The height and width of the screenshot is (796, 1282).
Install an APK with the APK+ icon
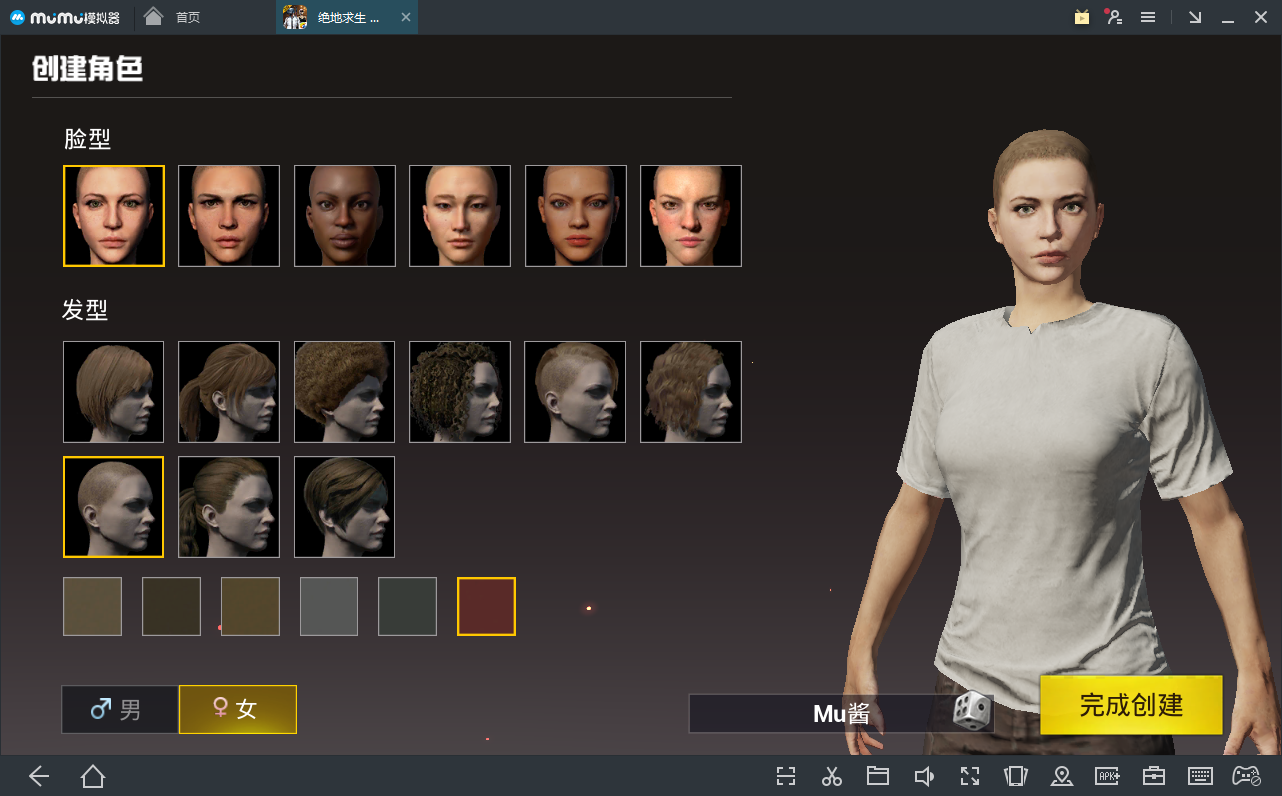tap(1108, 776)
